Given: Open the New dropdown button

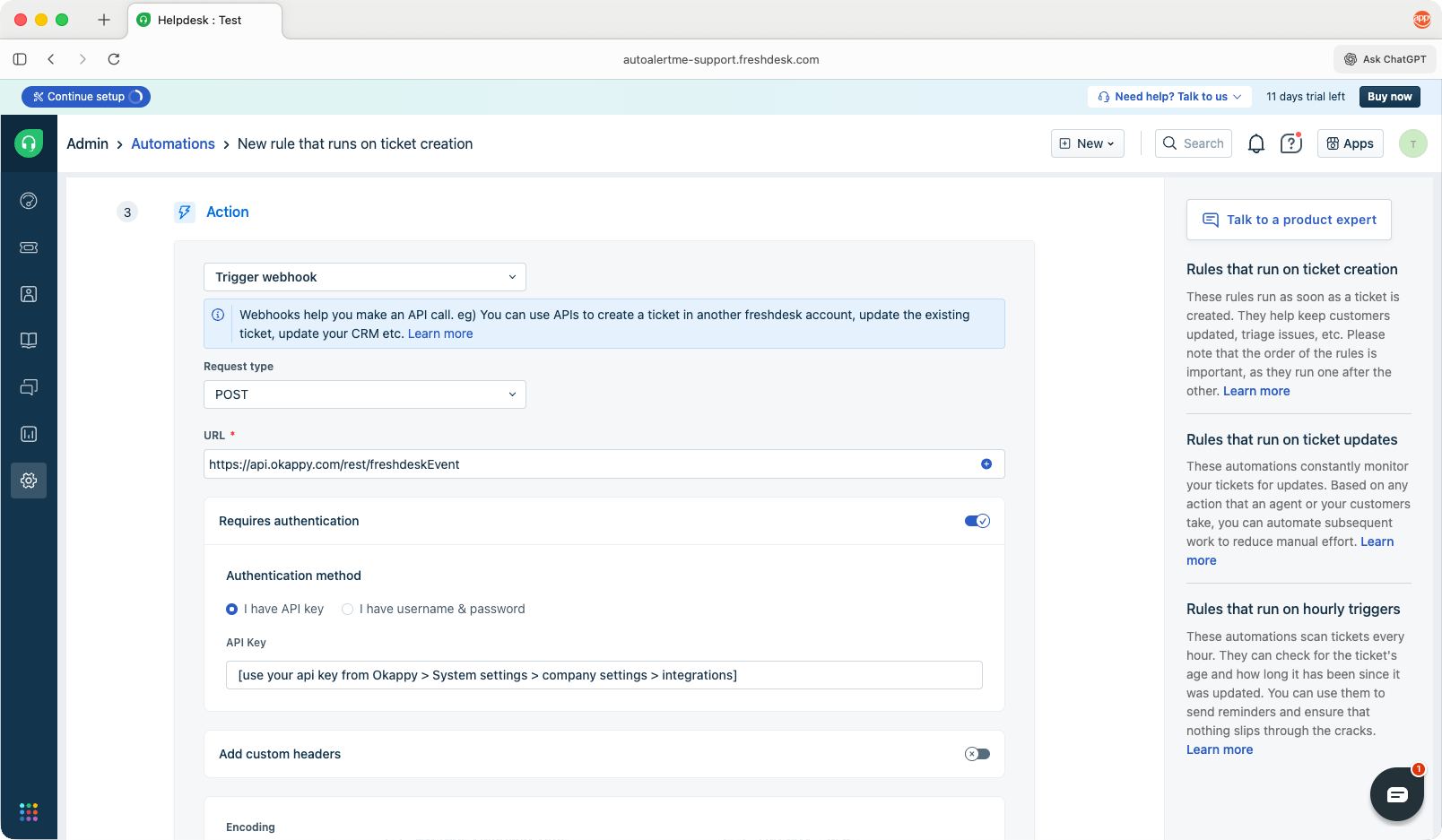Looking at the screenshot, I should (1088, 143).
